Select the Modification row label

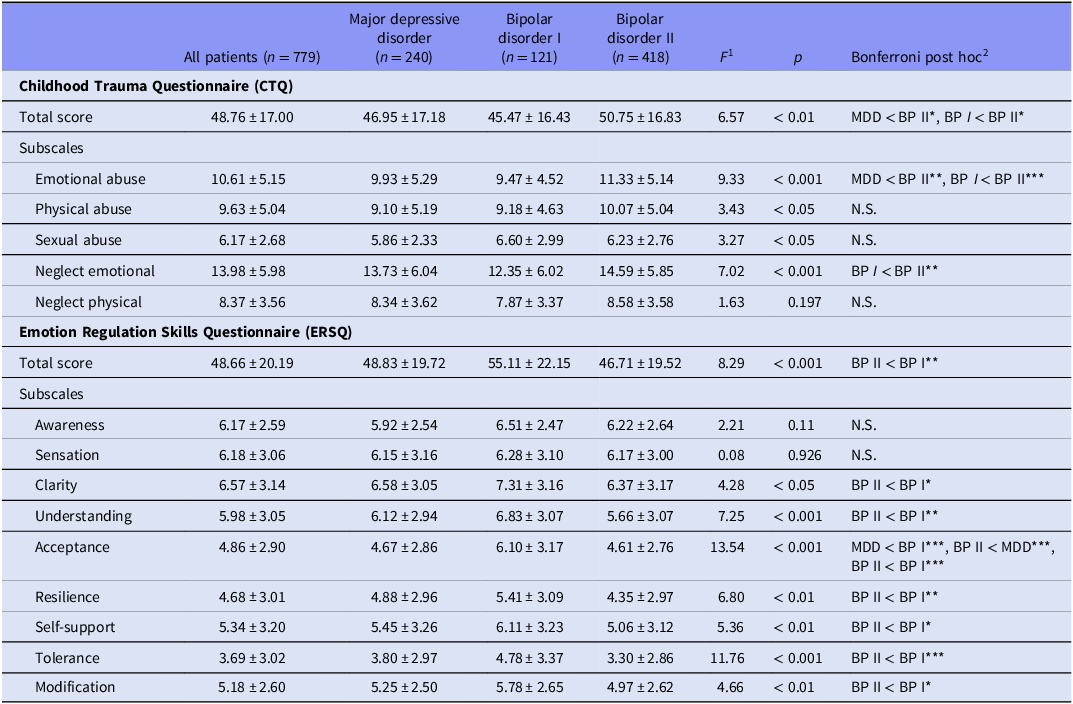click(x=75, y=687)
